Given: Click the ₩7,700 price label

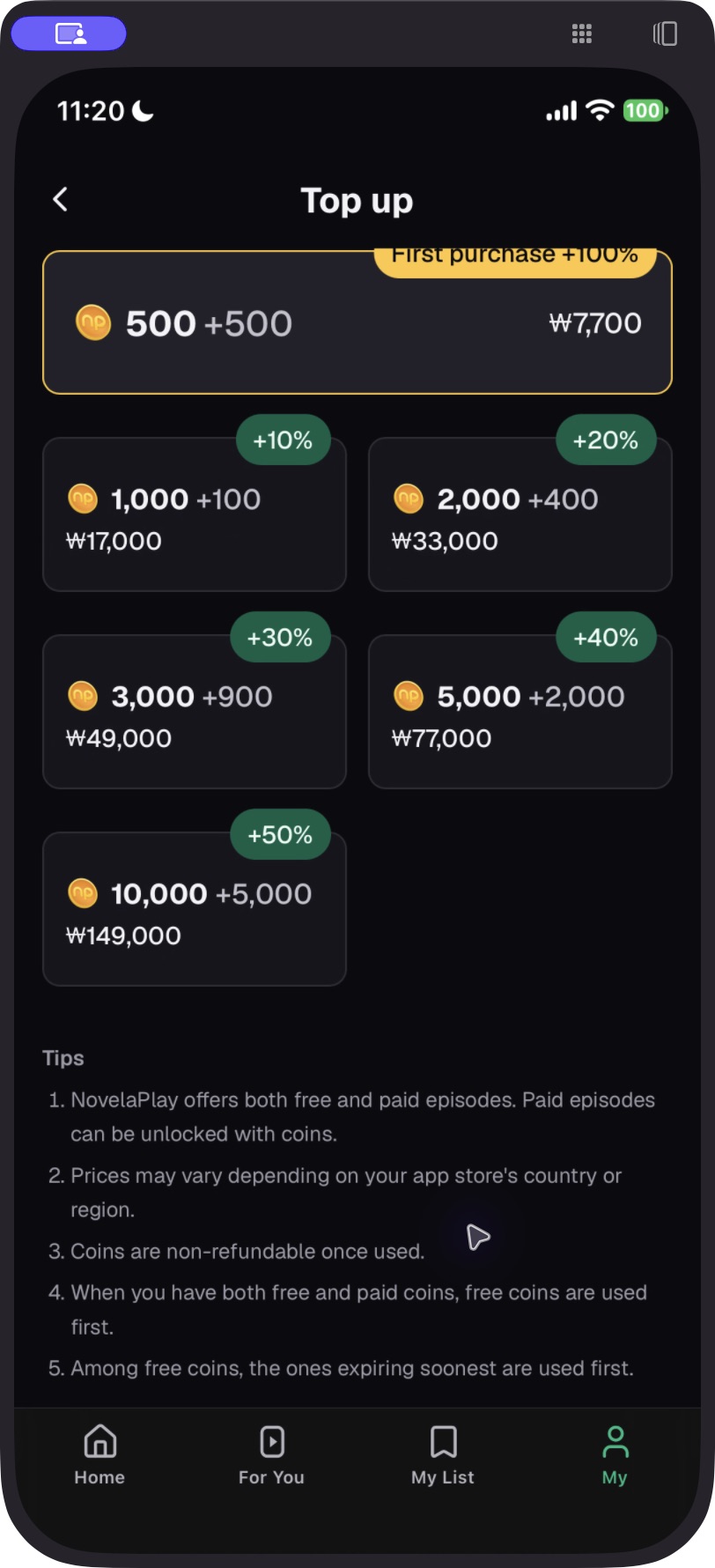Looking at the screenshot, I should 595,323.
